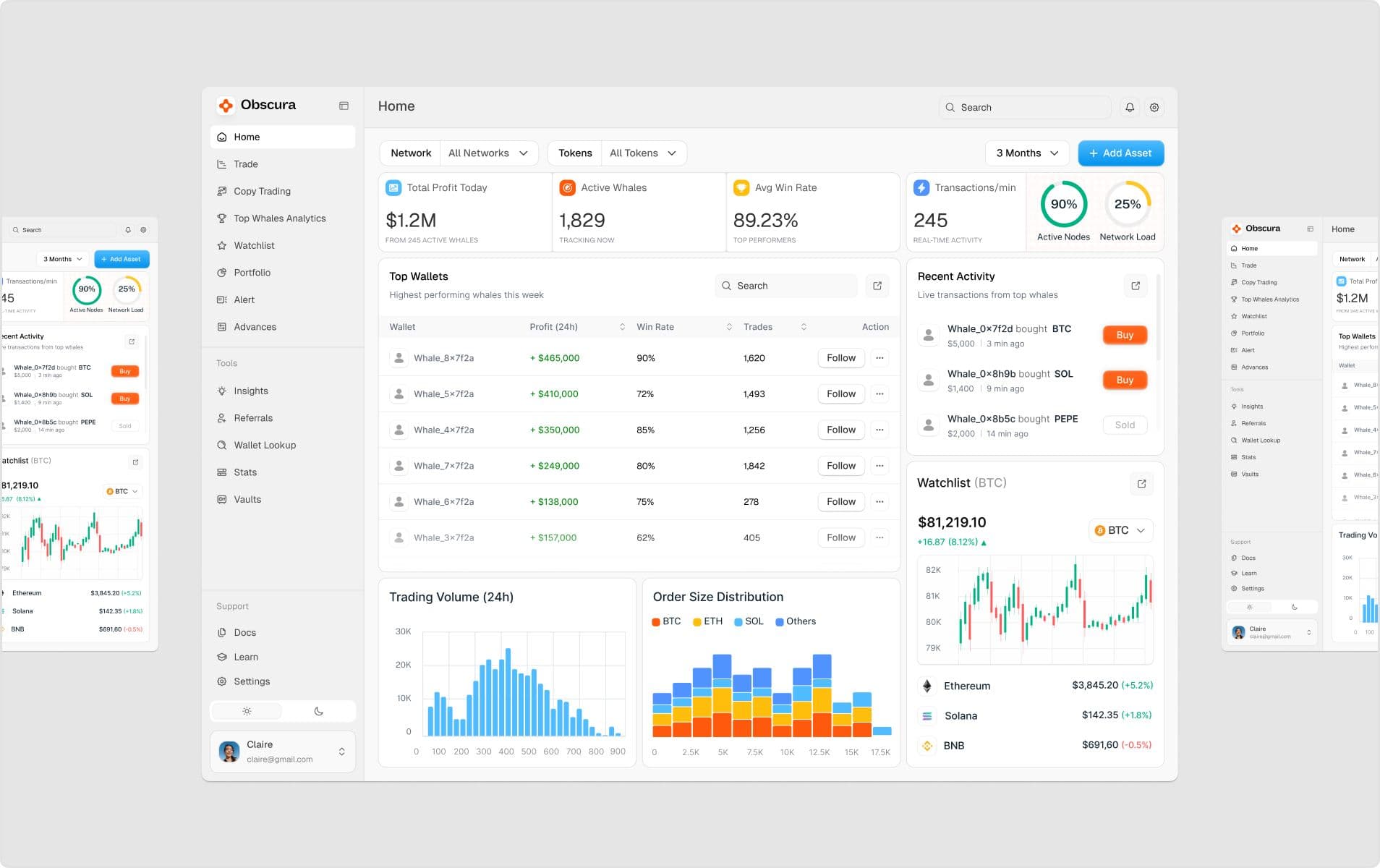Click the Avg Win Rate card icon
The image size is (1380, 868).
pyautogui.click(x=741, y=188)
